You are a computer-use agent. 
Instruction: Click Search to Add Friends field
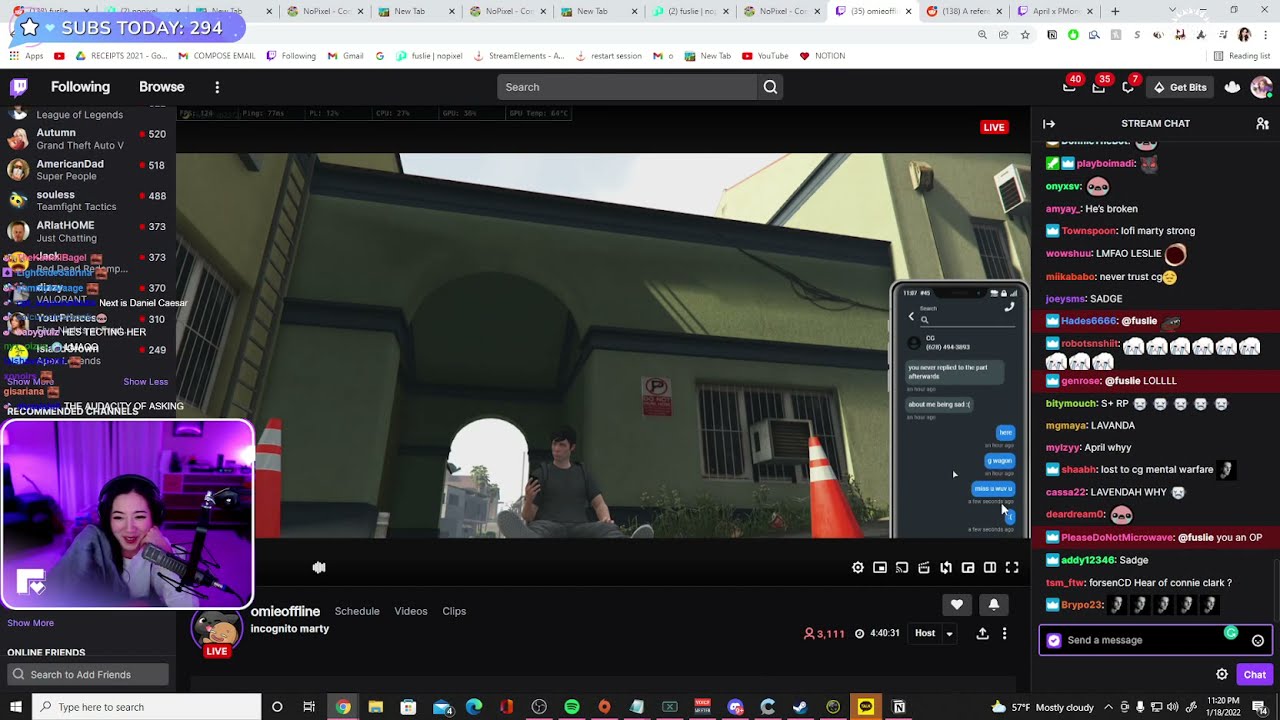[x=88, y=675]
